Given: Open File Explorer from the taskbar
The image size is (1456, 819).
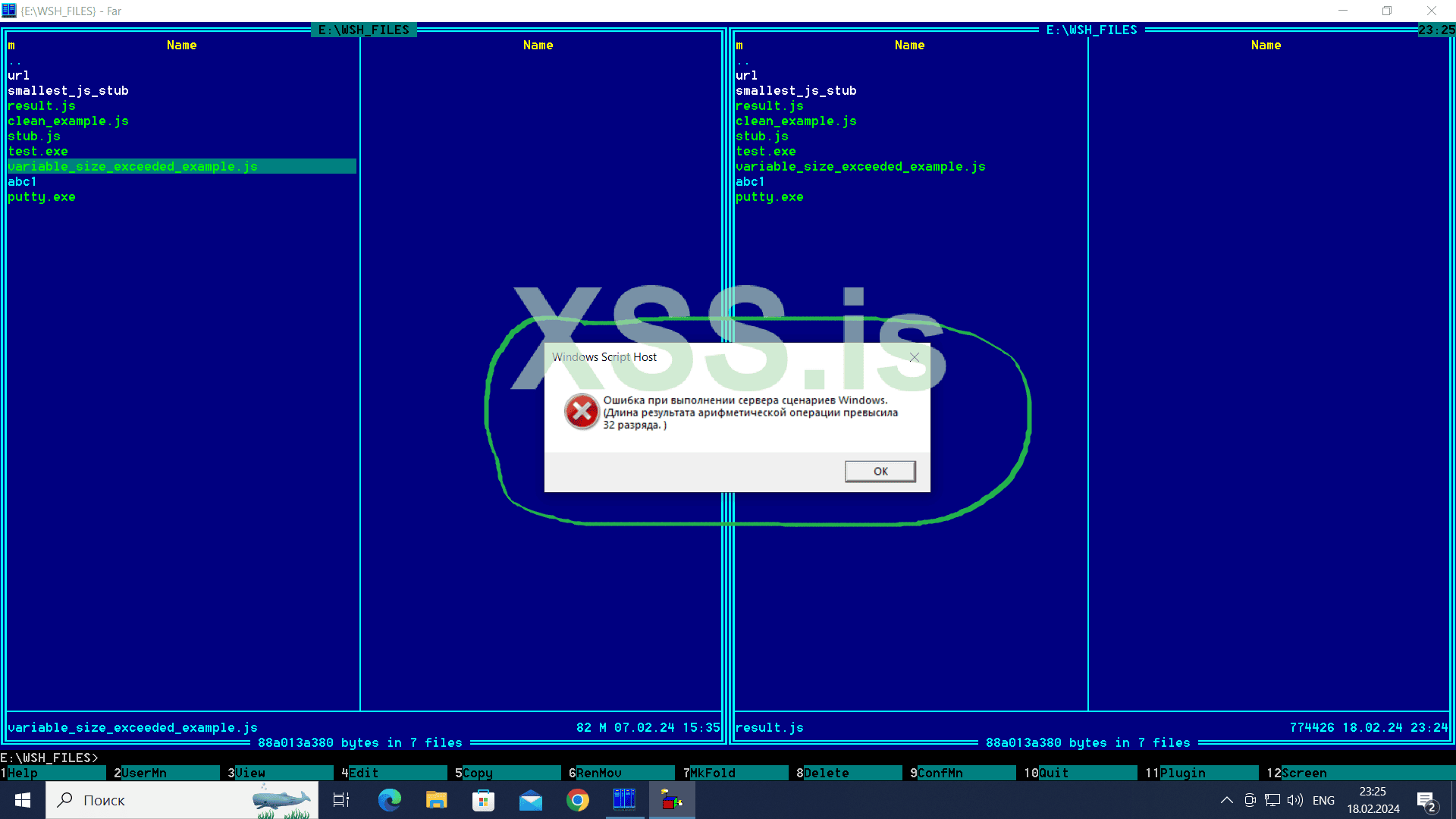Looking at the screenshot, I should click(436, 800).
